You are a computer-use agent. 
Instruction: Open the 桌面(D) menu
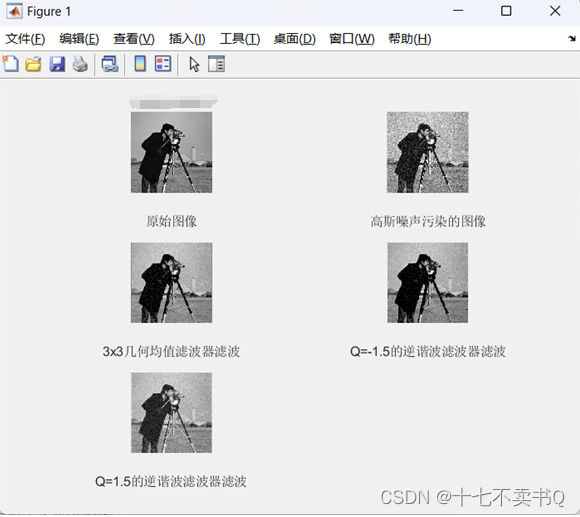[294, 39]
